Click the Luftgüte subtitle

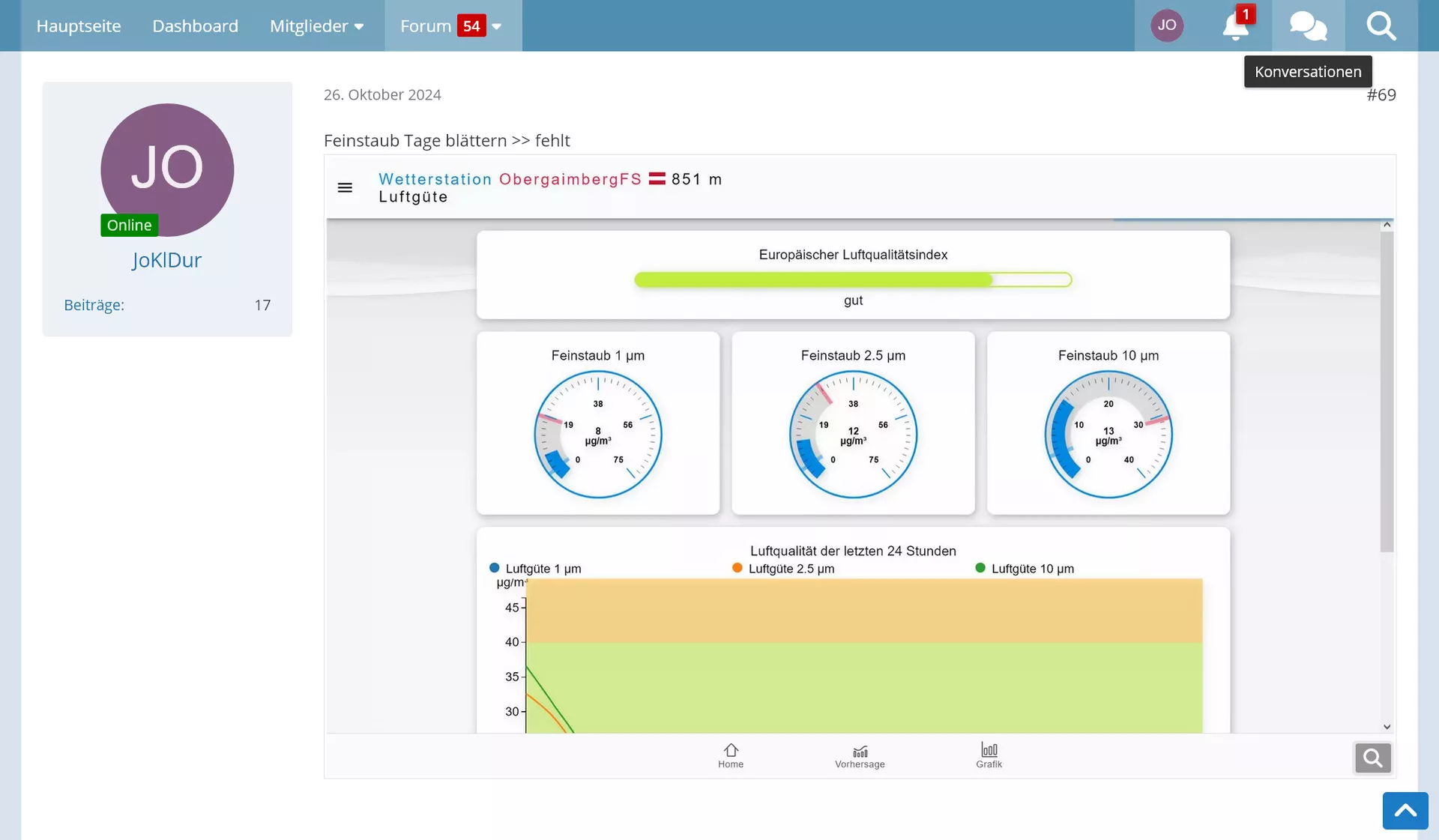click(x=413, y=197)
